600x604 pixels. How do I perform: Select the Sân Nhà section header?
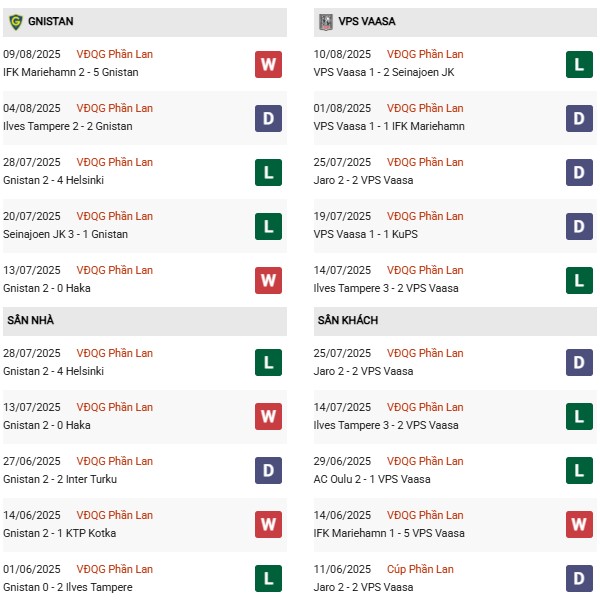tap(31, 320)
